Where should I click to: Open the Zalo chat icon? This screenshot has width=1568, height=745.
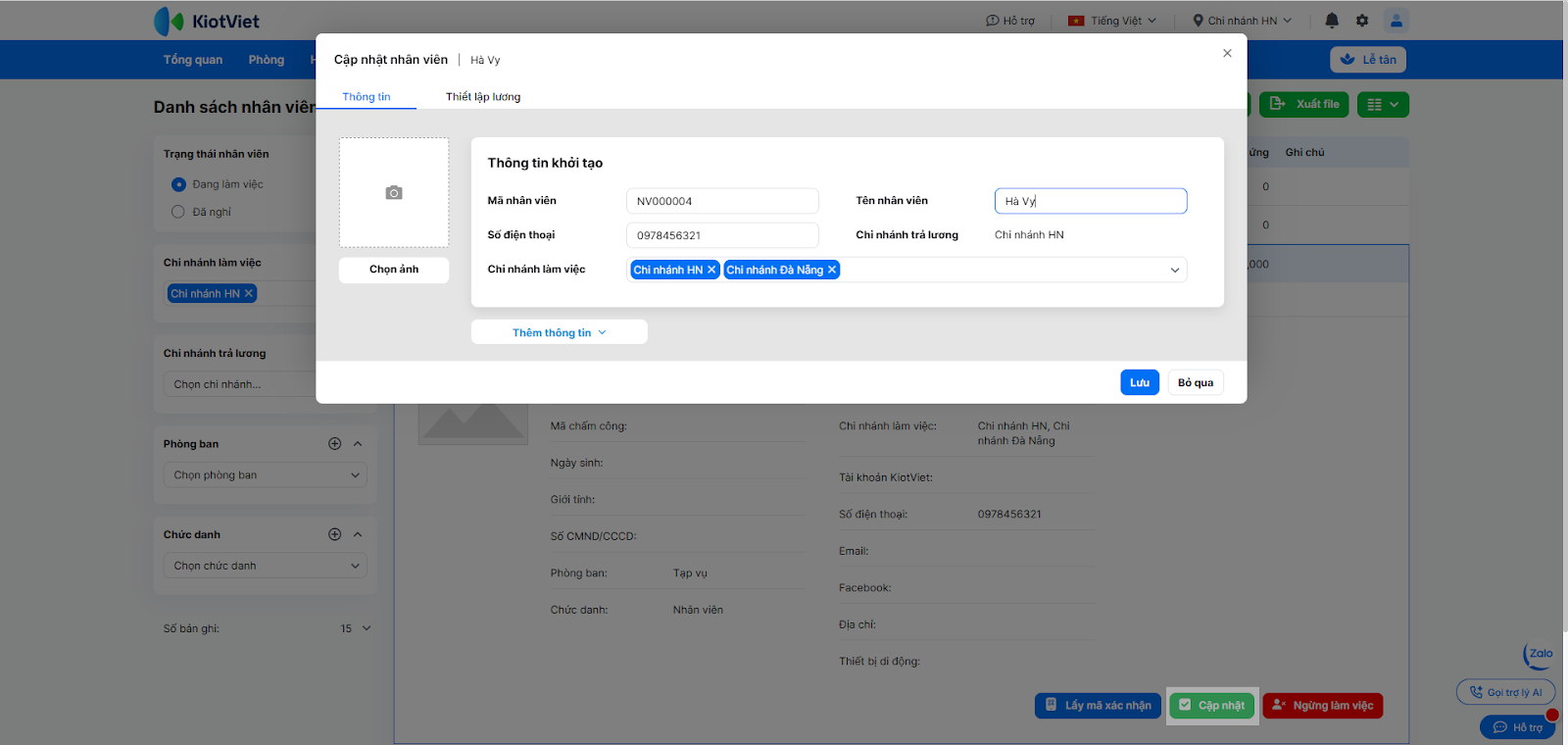pos(1540,654)
